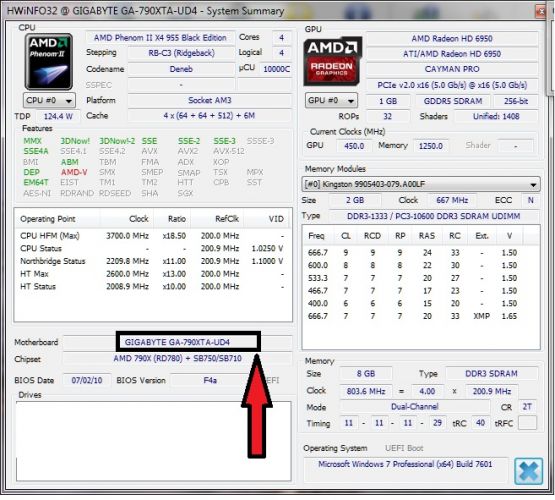Click the Dual-Channel memory mode field
The image size is (555, 500).
(415, 407)
